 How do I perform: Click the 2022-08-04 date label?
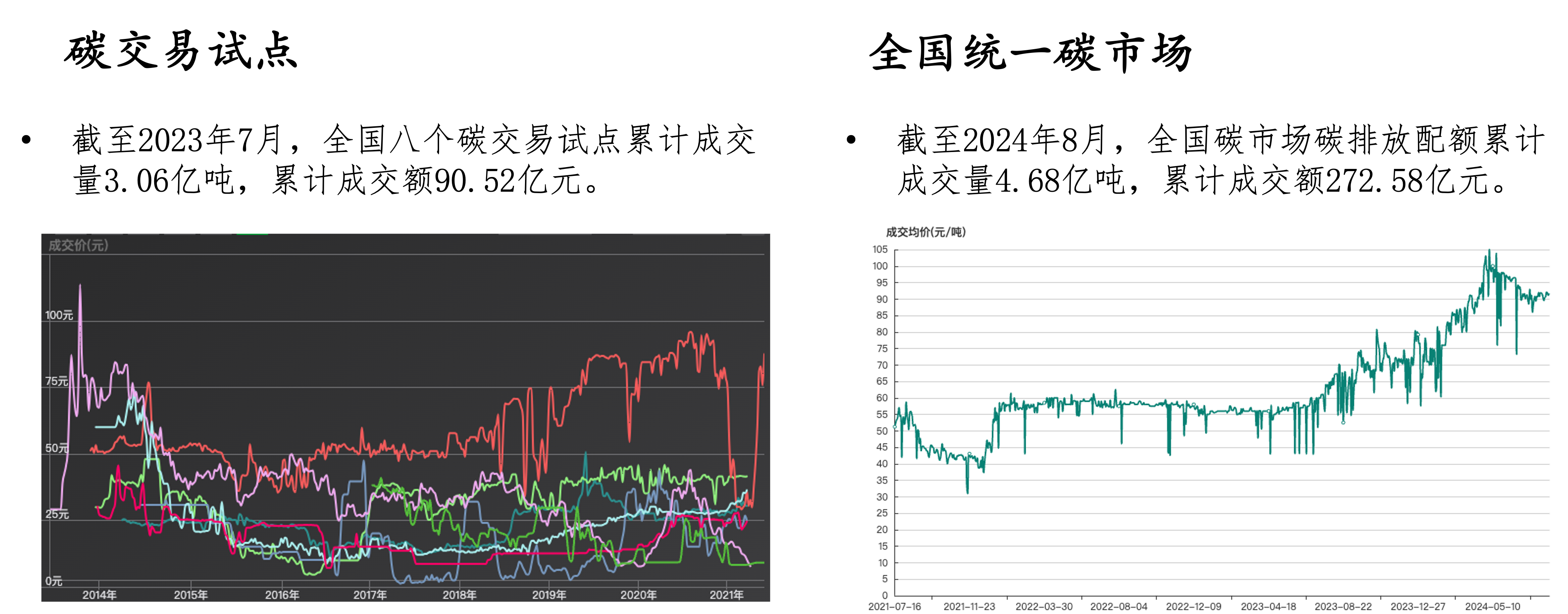tap(1118, 607)
